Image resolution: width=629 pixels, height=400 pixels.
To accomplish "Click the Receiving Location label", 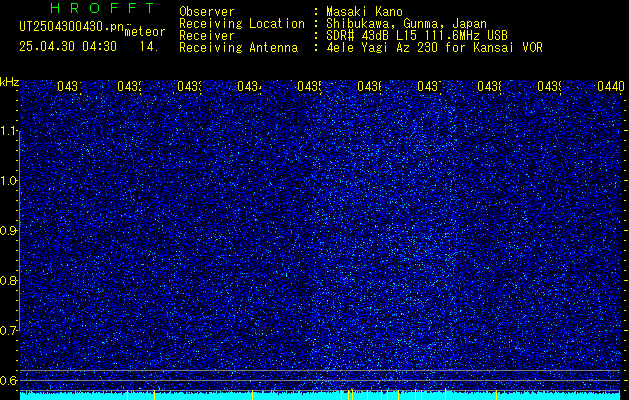I will (242, 24).
